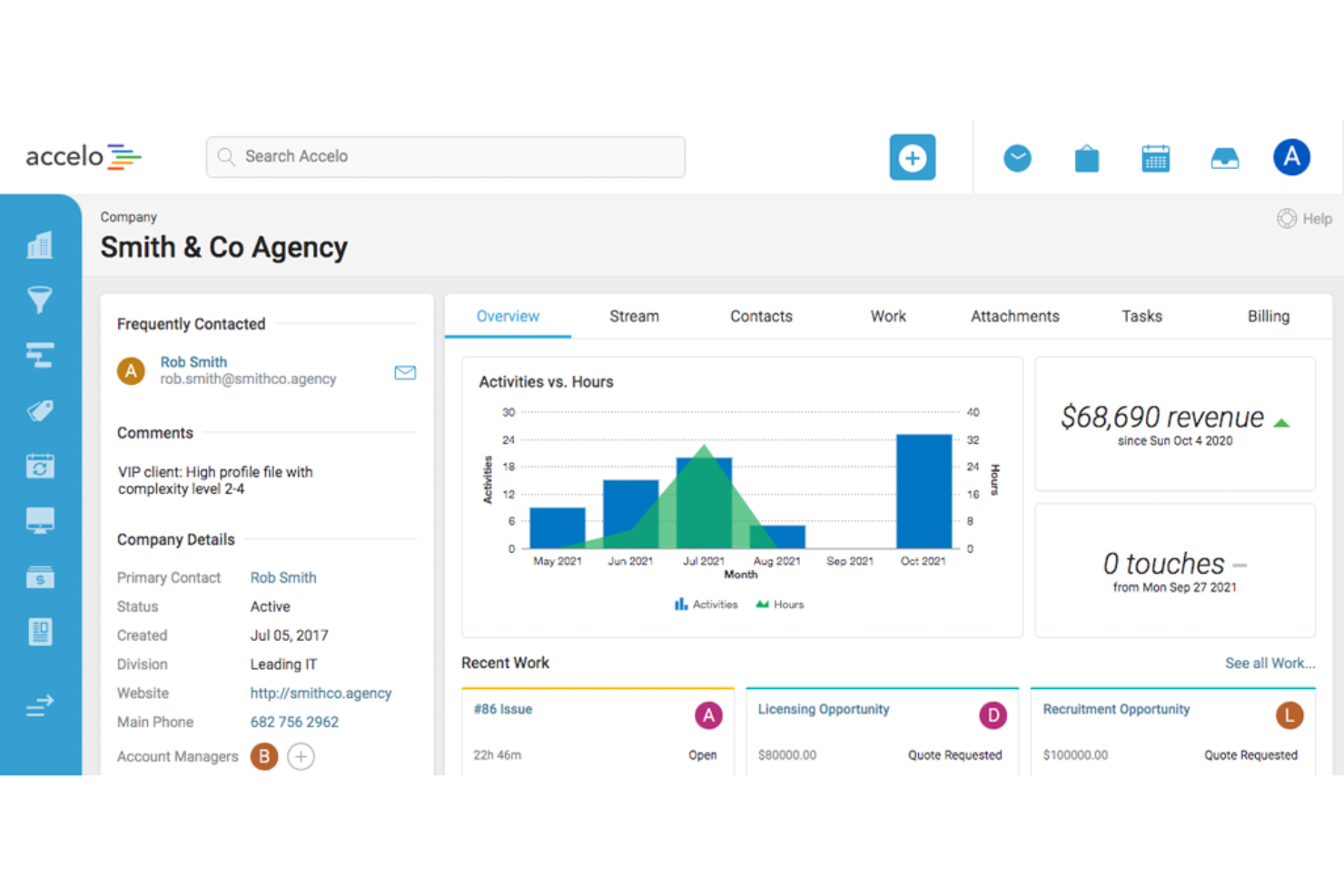Screen dimensions: 1344x896
Task: Toggle the Hours series in the chart legend
Action: pyautogui.click(x=779, y=604)
